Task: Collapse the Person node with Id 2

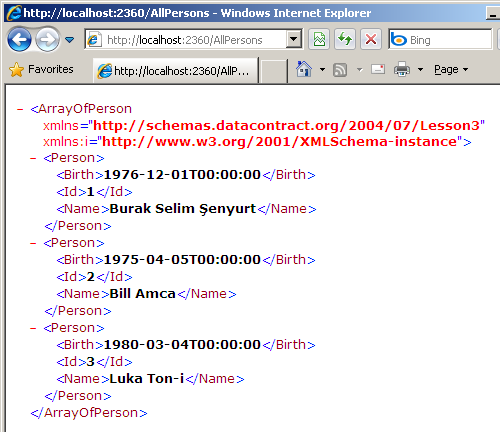Action: (33, 243)
